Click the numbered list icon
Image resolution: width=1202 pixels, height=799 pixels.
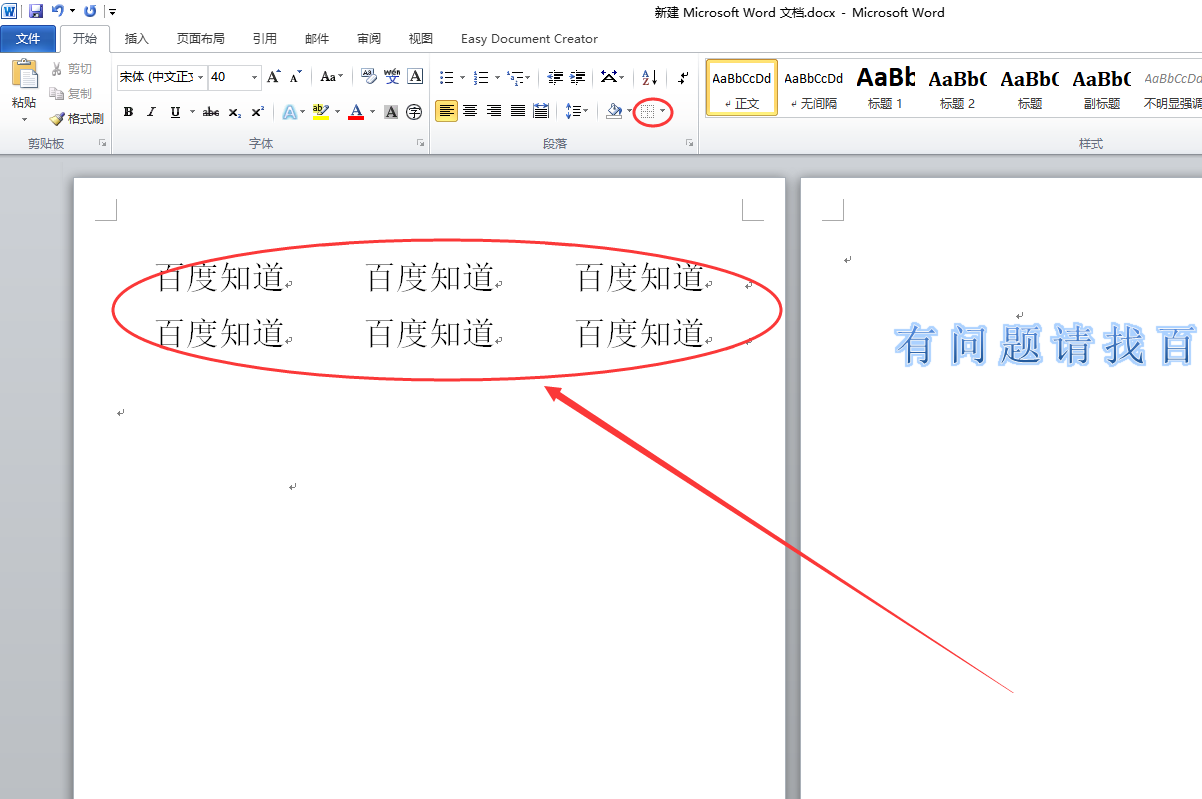(x=481, y=77)
